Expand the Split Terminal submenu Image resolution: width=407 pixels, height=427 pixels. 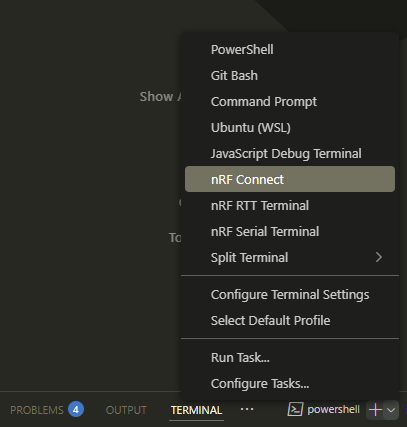290,258
